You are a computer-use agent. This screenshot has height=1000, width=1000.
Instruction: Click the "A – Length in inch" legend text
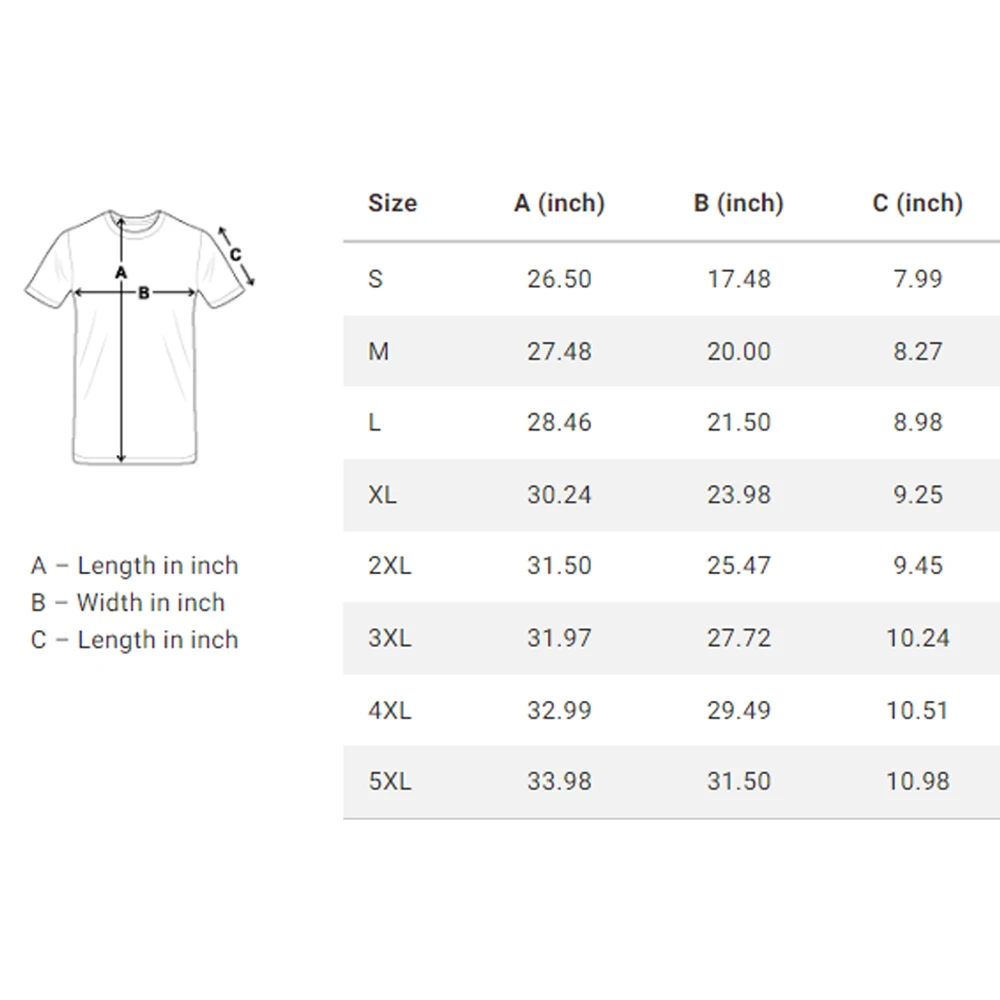tap(135, 566)
